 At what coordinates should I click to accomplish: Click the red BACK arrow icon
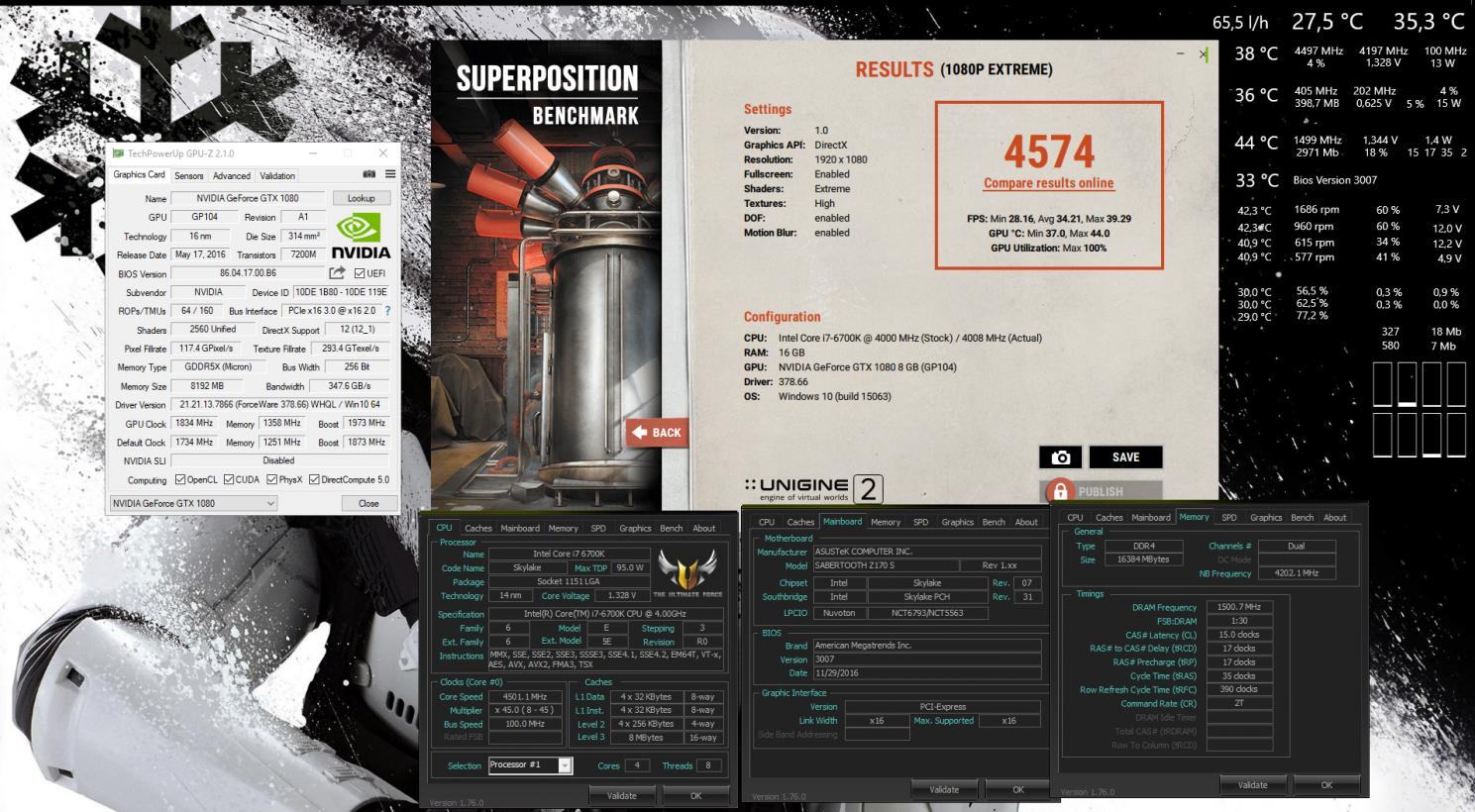[639, 432]
